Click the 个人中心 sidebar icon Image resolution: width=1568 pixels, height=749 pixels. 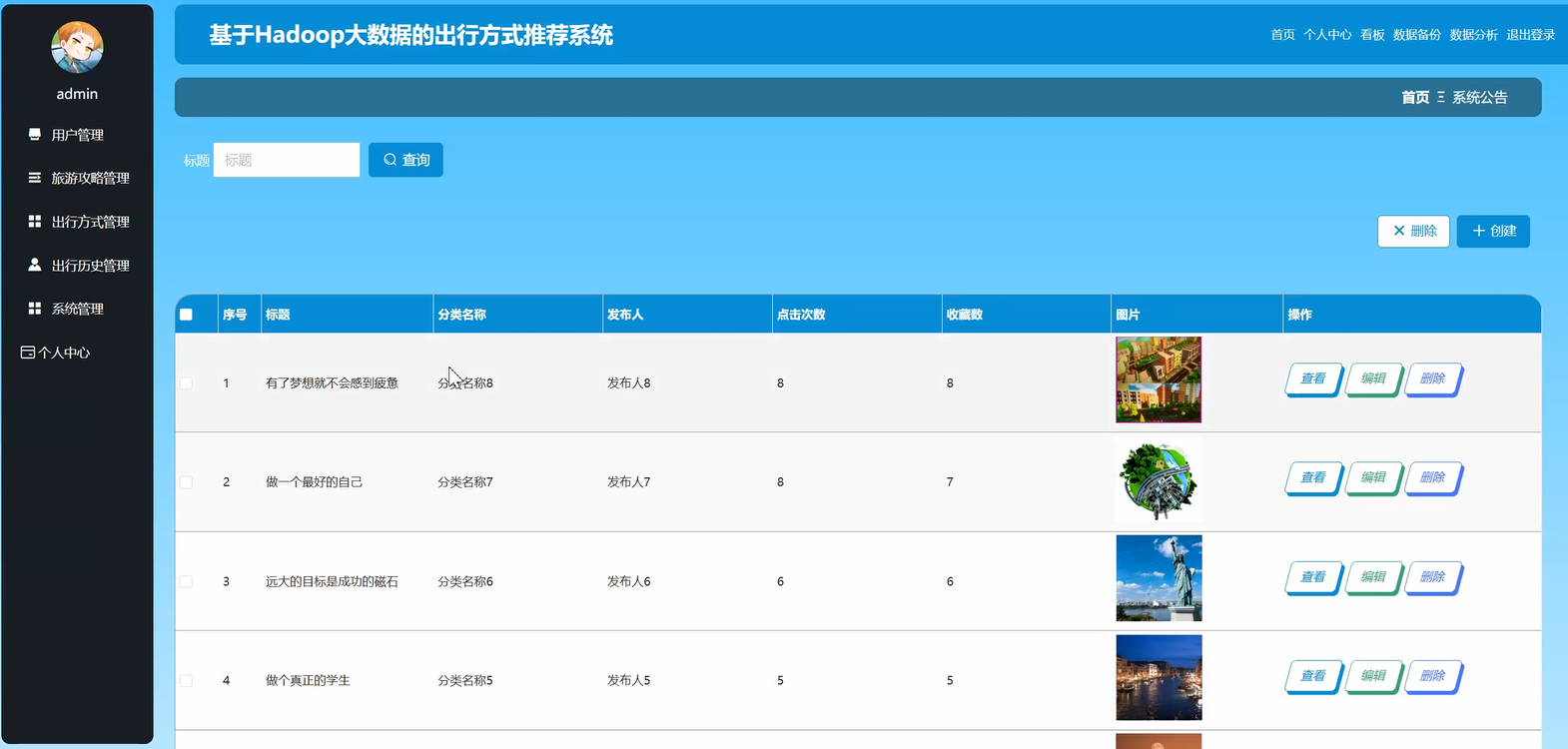click(28, 353)
